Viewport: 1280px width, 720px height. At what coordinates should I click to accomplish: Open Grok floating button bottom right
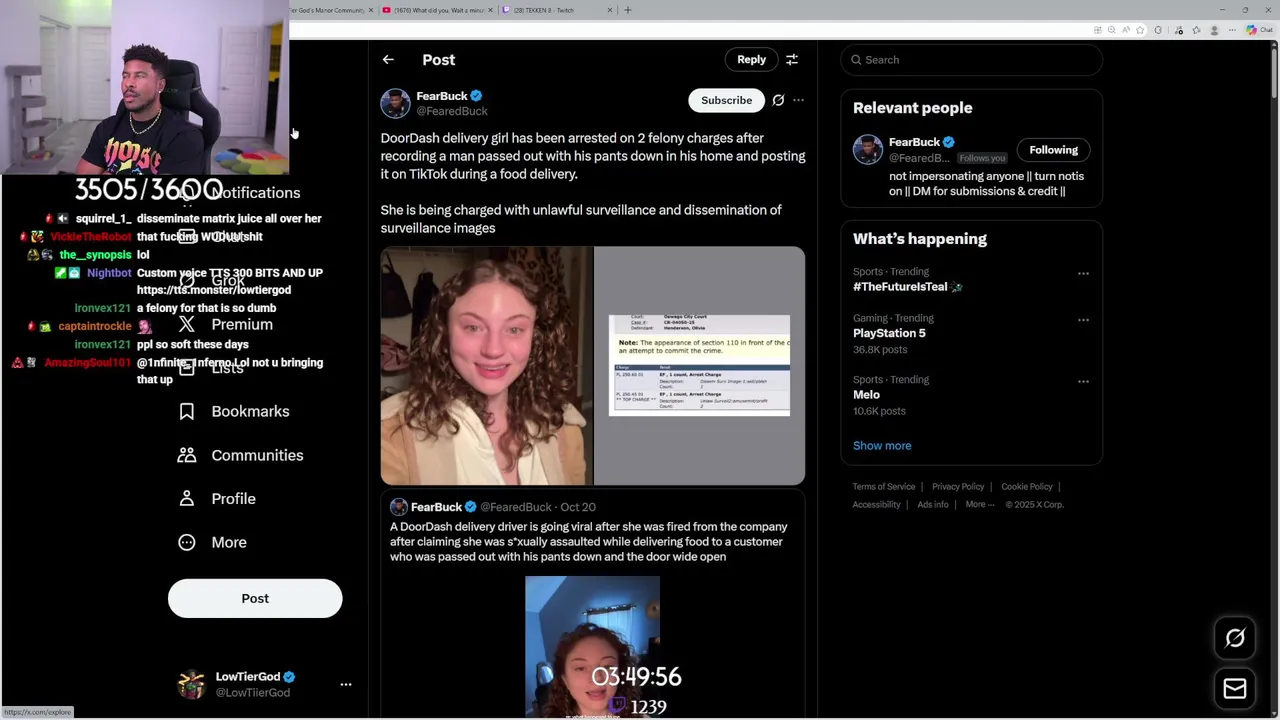pos(1235,638)
